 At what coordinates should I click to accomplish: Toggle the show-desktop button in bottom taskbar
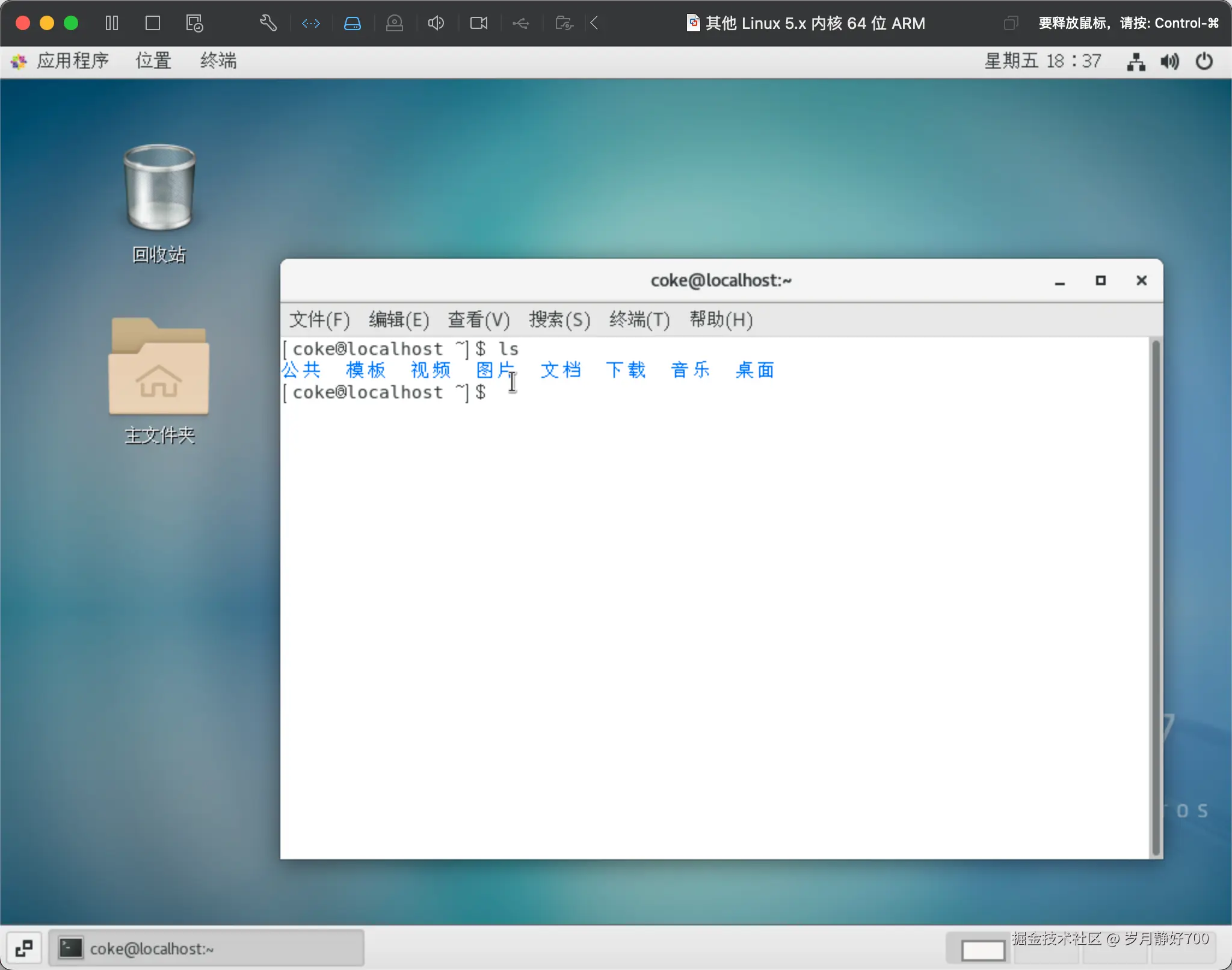point(24,948)
